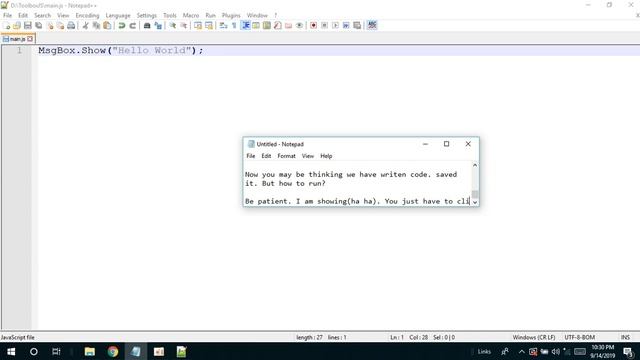Expand hidden system tray icons chevron
Viewport: 640px width, 360px height.
click(x=521, y=351)
